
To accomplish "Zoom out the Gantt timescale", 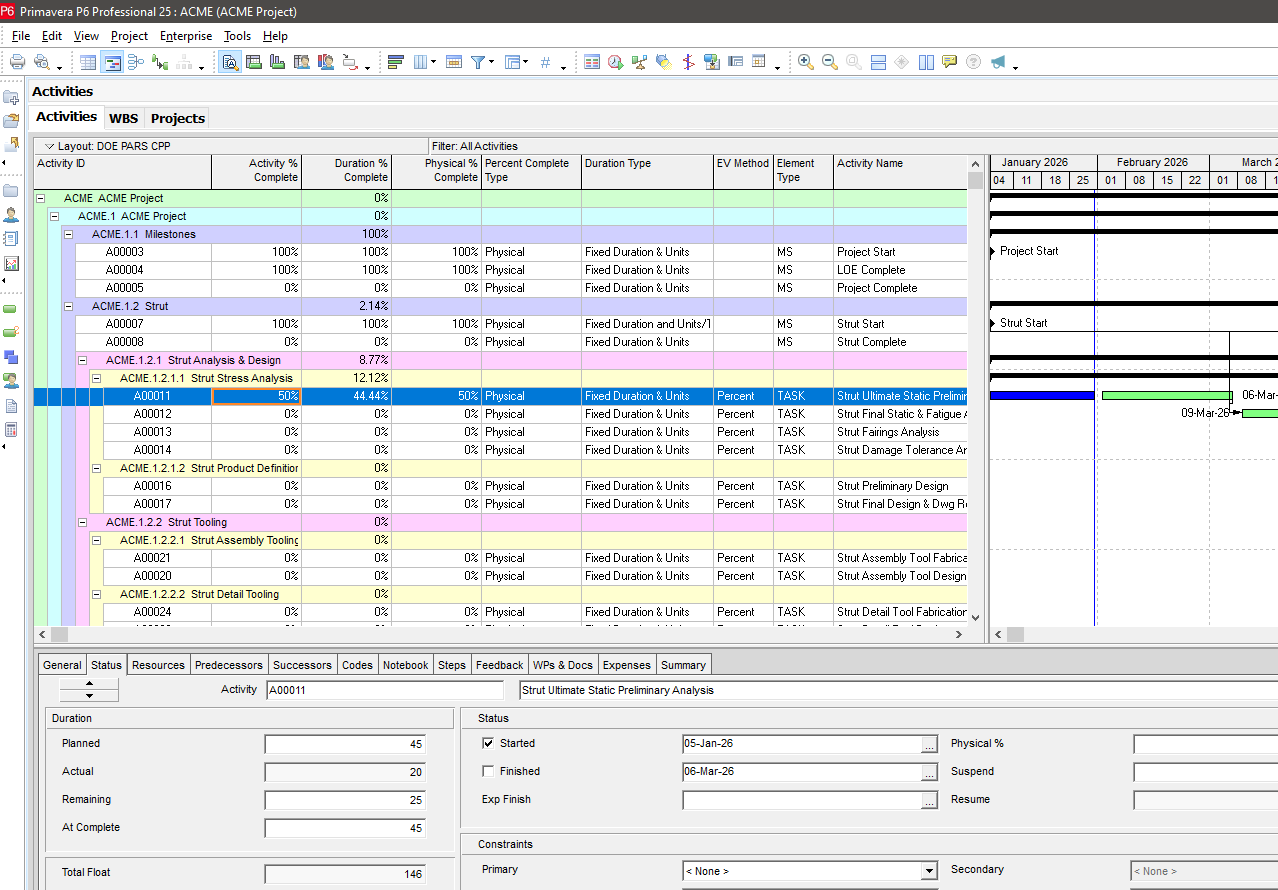I will 829,62.
